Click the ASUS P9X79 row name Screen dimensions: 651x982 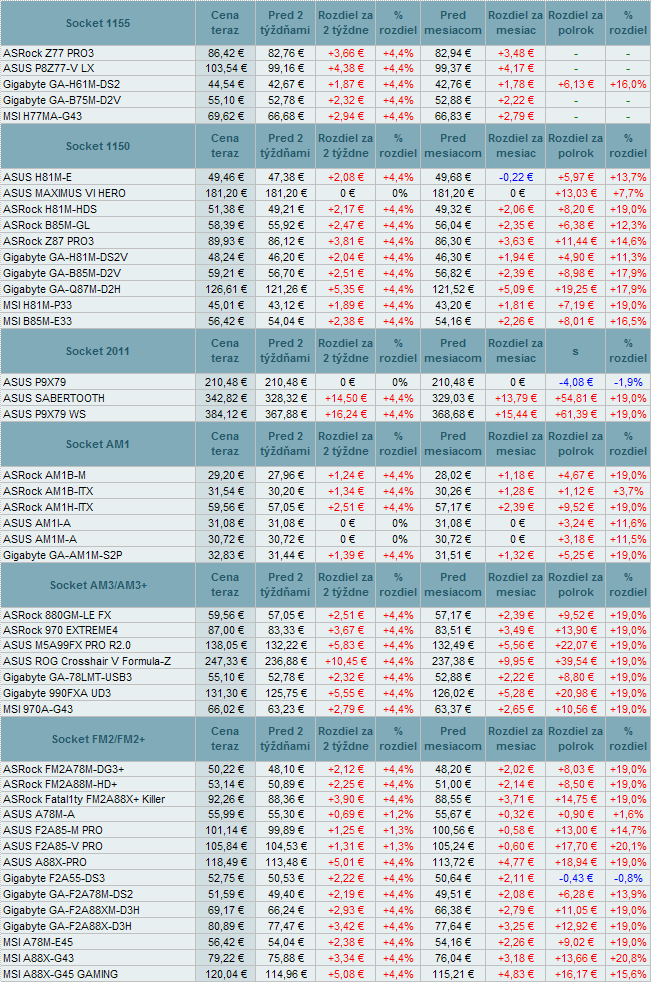click(x=34, y=382)
